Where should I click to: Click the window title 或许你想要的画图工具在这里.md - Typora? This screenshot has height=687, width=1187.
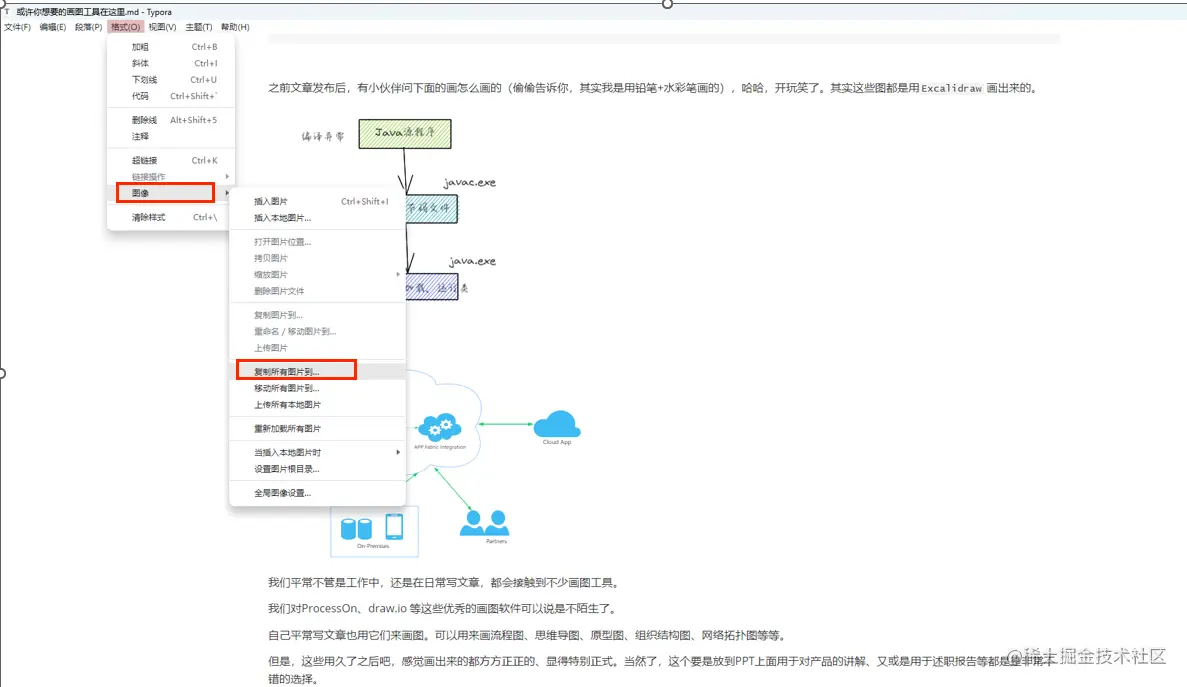point(94,12)
